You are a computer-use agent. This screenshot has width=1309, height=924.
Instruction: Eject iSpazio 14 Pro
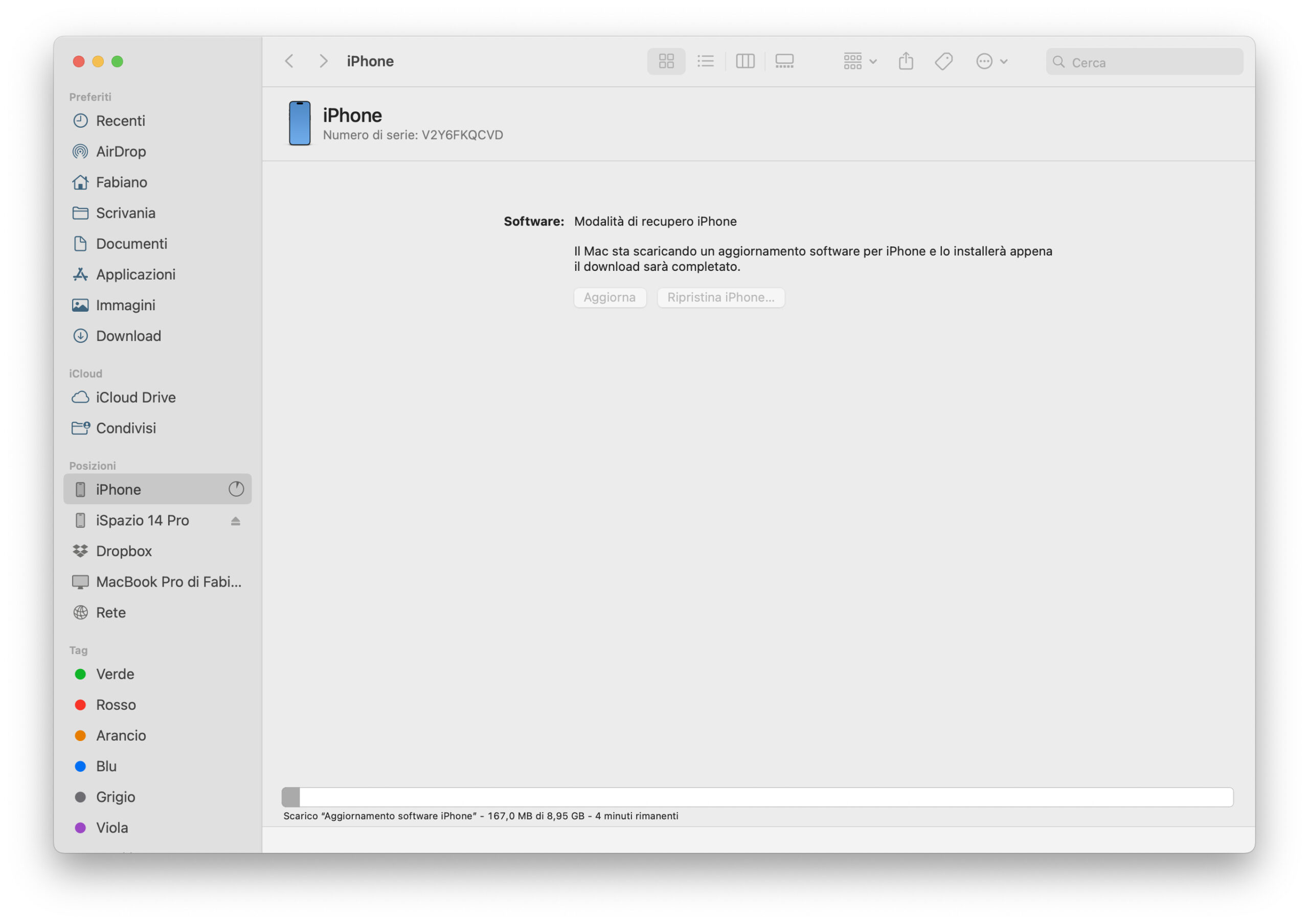pyautogui.click(x=235, y=521)
